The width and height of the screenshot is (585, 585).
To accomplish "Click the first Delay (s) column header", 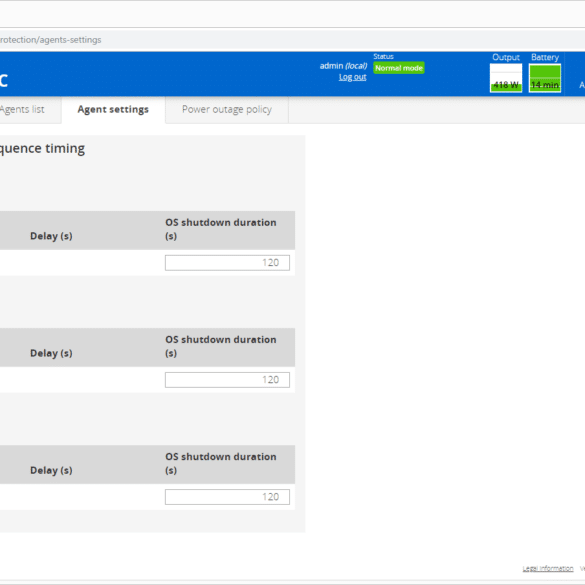I will pos(51,236).
